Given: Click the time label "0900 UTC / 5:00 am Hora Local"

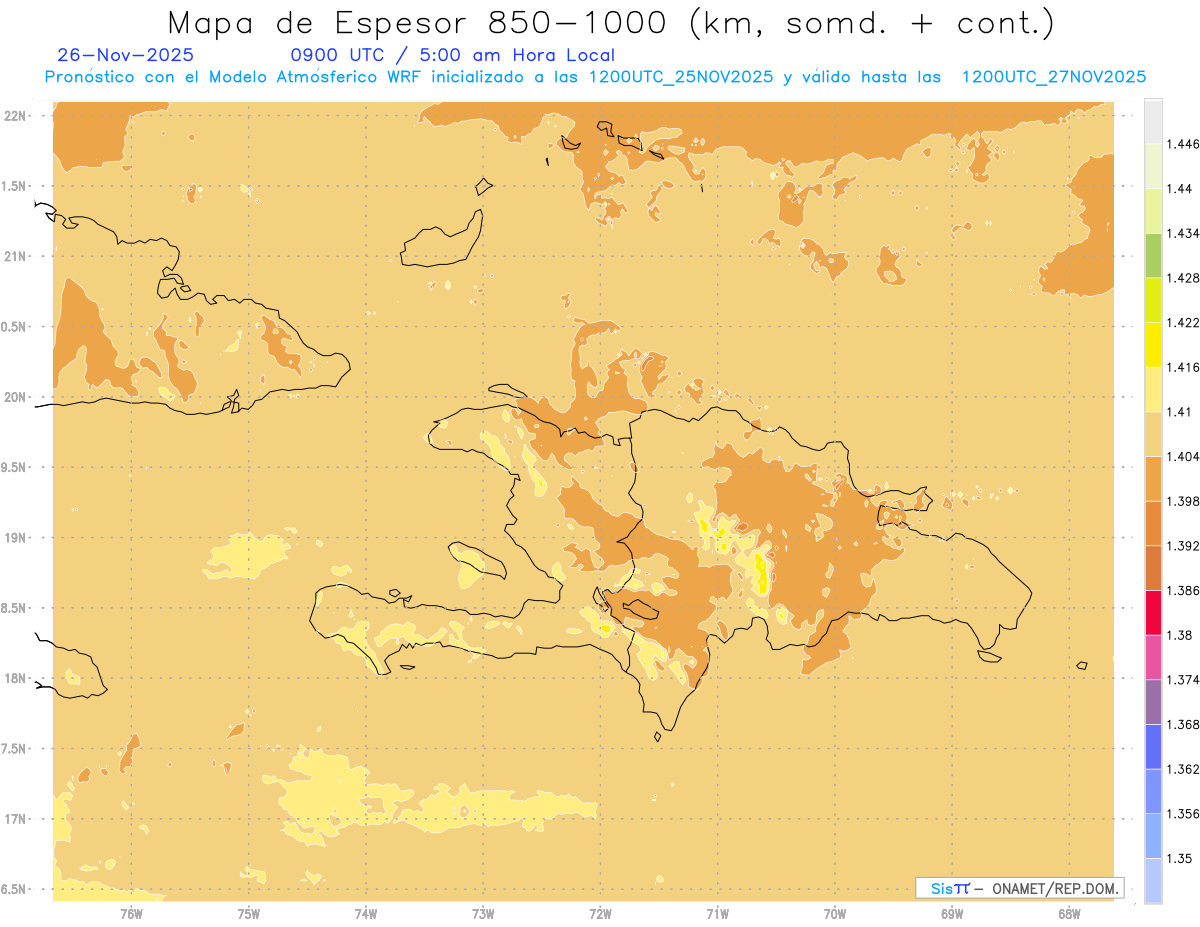Looking at the screenshot, I should 453,56.
